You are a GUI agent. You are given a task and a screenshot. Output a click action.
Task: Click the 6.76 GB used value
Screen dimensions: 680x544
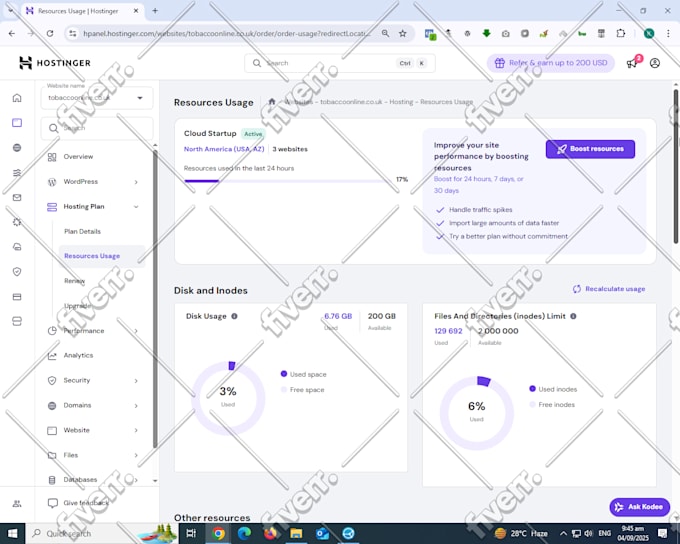[x=338, y=316]
